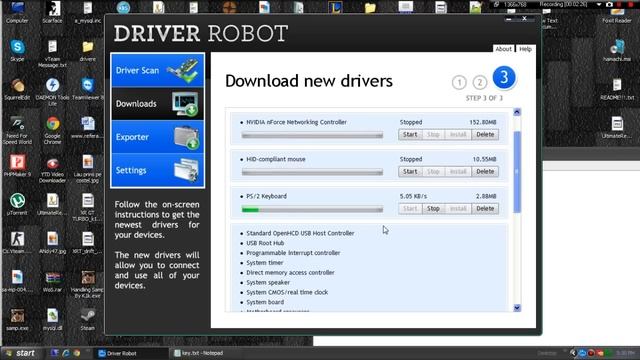Click the highlighted step 3 circle

click(x=504, y=78)
